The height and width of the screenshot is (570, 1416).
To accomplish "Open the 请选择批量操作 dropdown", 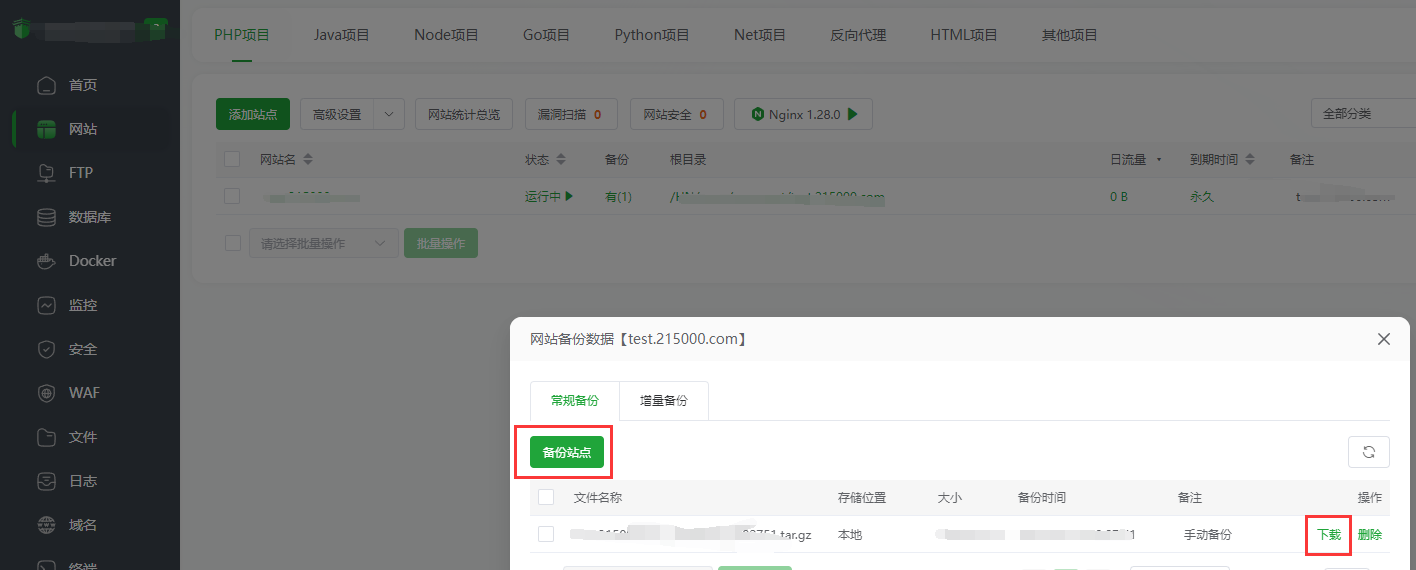I will coord(323,243).
